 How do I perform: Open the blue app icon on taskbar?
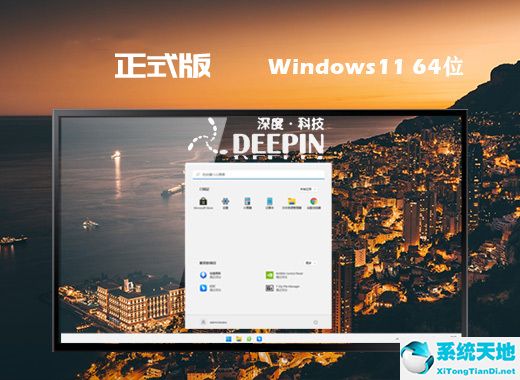(x=259, y=339)
